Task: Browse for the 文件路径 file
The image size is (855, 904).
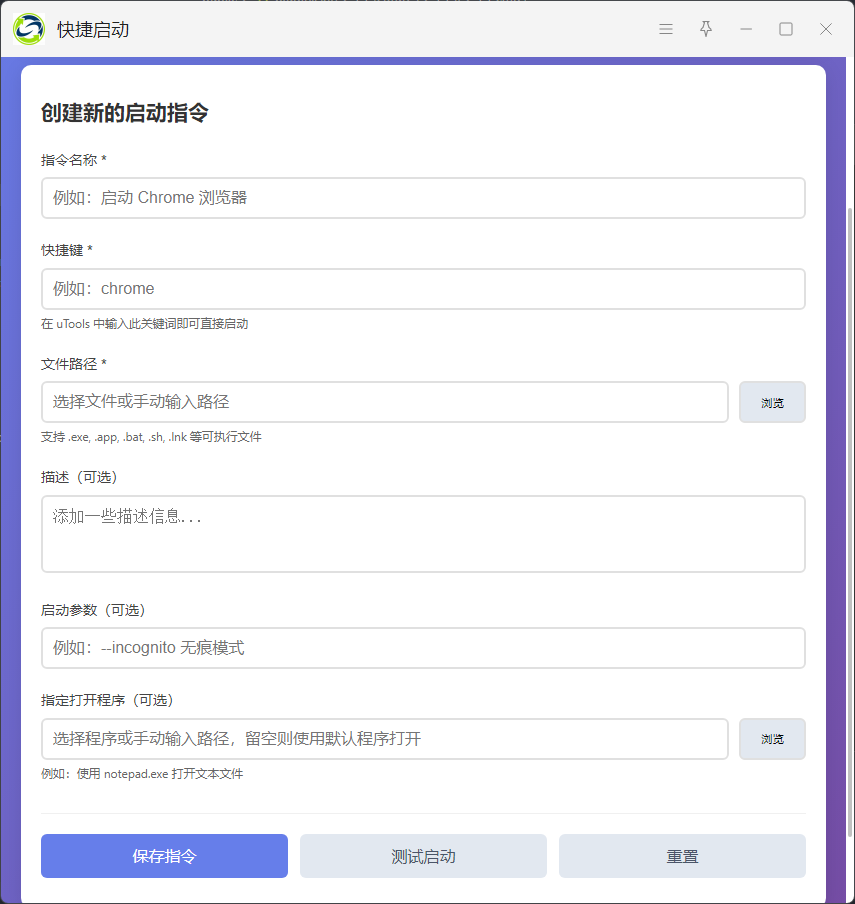Action: coord(772,402)
